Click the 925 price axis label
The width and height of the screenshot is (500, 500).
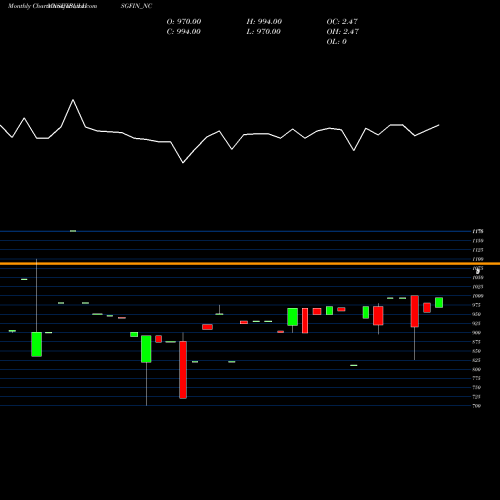coord(477,323)
